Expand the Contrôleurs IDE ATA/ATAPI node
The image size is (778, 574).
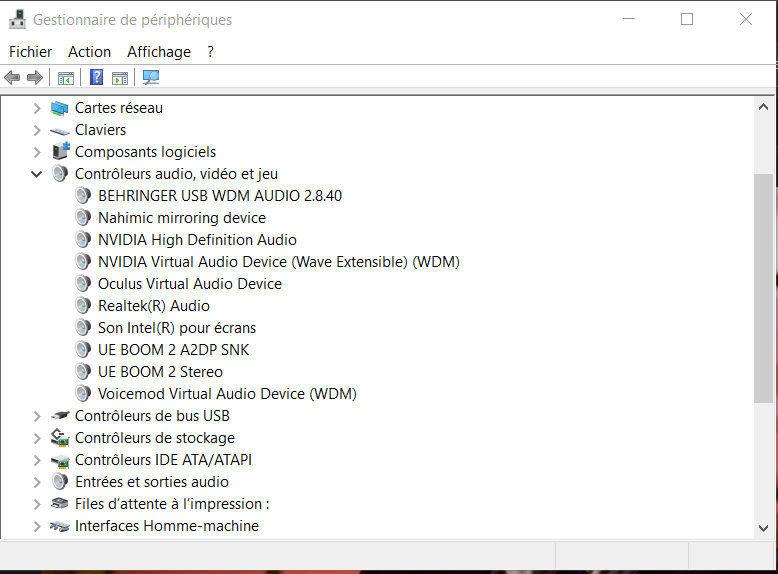tap(37, 460)
